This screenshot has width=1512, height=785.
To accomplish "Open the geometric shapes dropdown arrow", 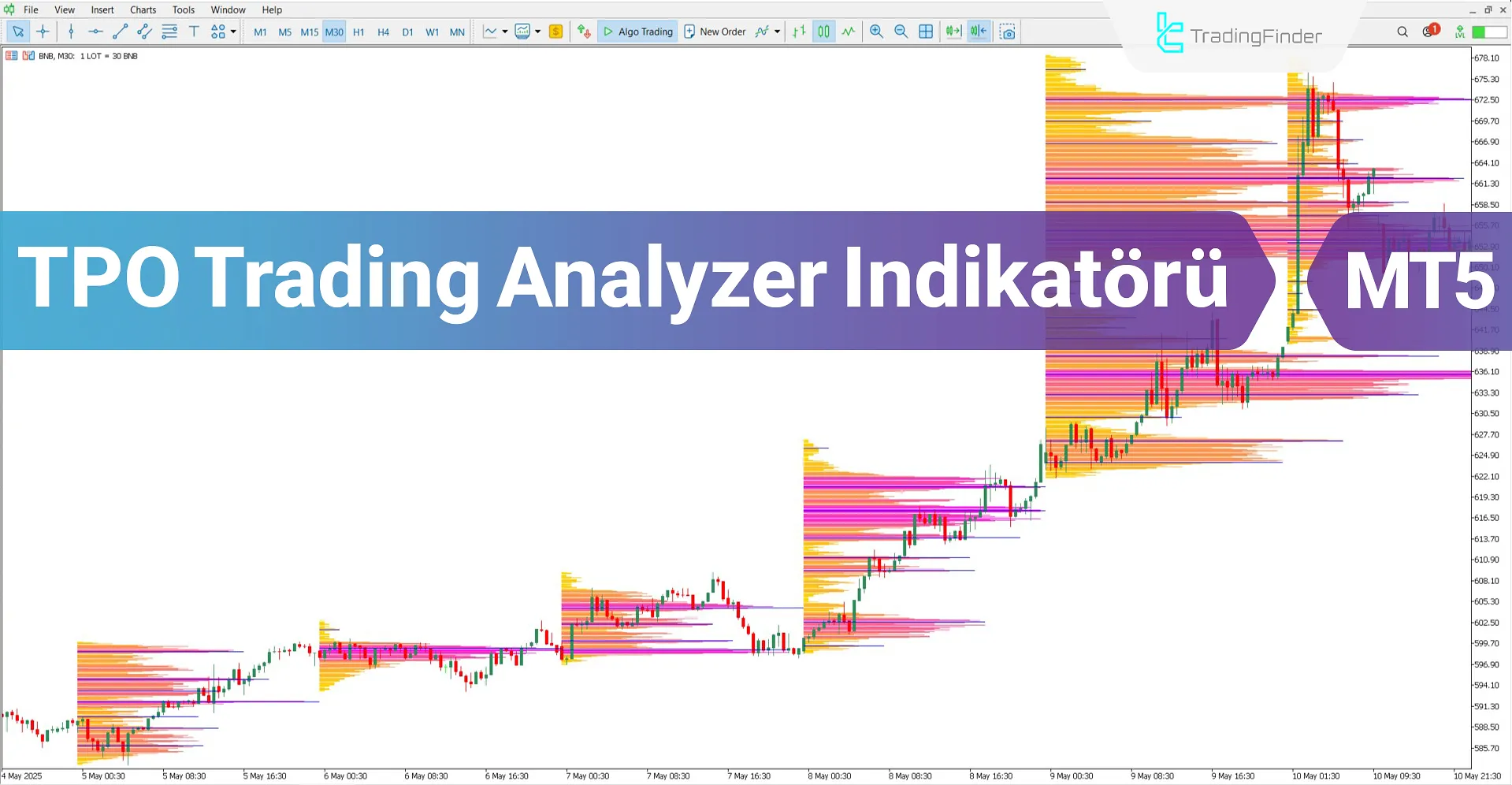I will tap(232, 32).
